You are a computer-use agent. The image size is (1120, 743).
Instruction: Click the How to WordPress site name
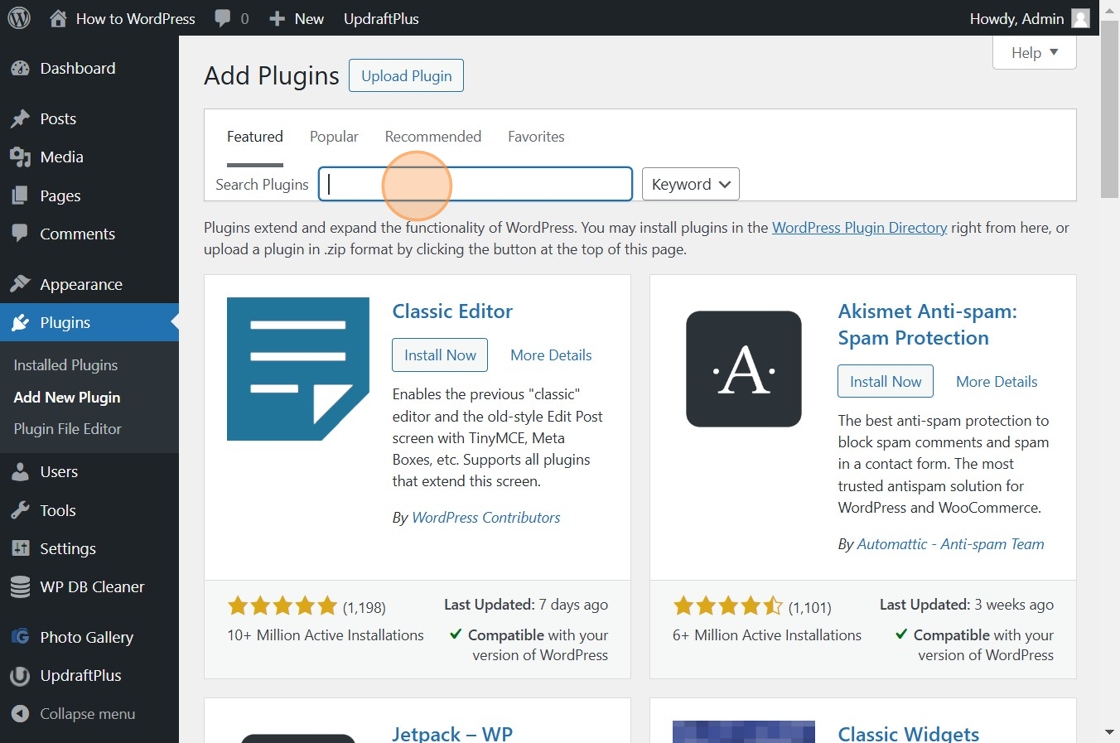click(x=135, y=19)
